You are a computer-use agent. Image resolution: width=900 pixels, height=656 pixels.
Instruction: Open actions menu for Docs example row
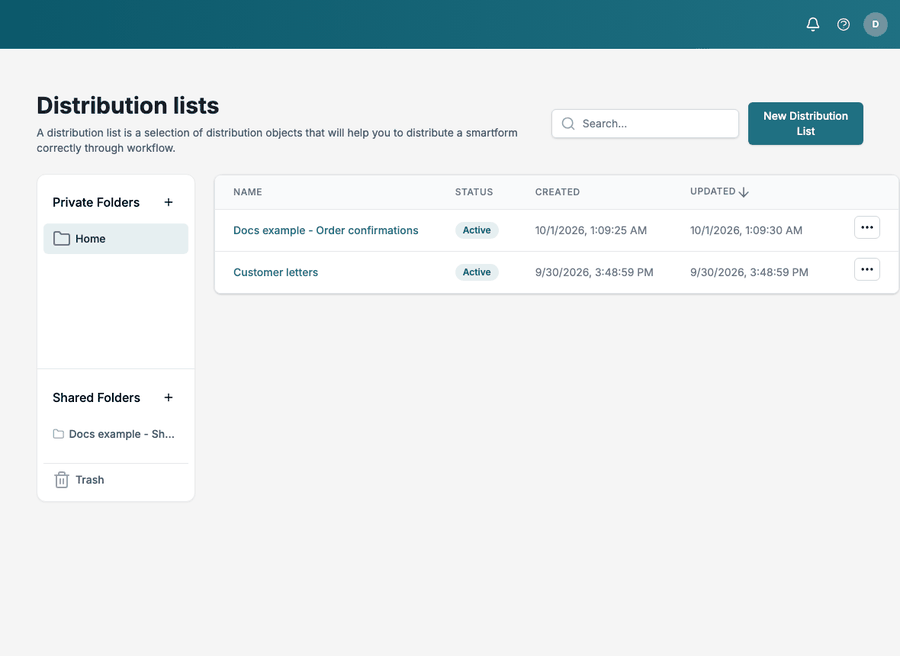click(x=867, y=227)
